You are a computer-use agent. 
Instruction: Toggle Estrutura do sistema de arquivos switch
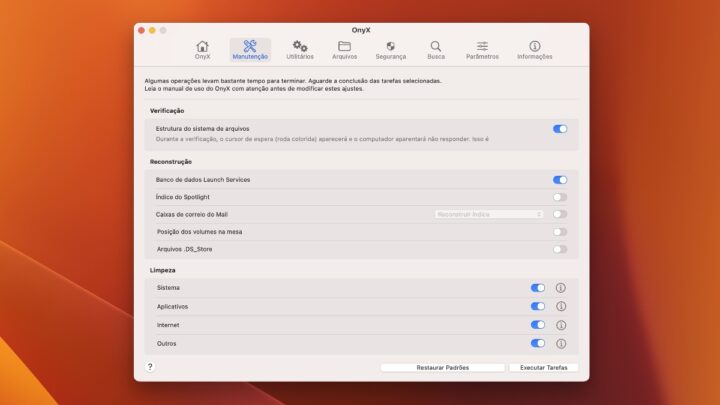pyautogui.click(x=560, y=129)
